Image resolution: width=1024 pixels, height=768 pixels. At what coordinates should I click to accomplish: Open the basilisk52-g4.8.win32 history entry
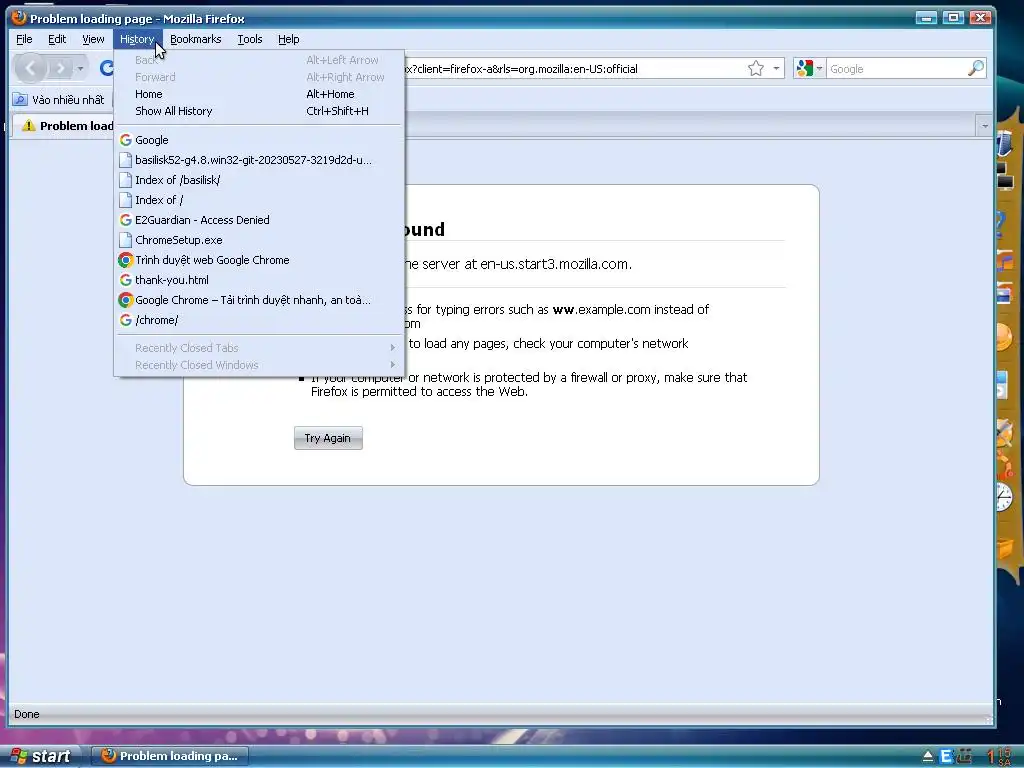pyautogui.click(x=259, y=160)
